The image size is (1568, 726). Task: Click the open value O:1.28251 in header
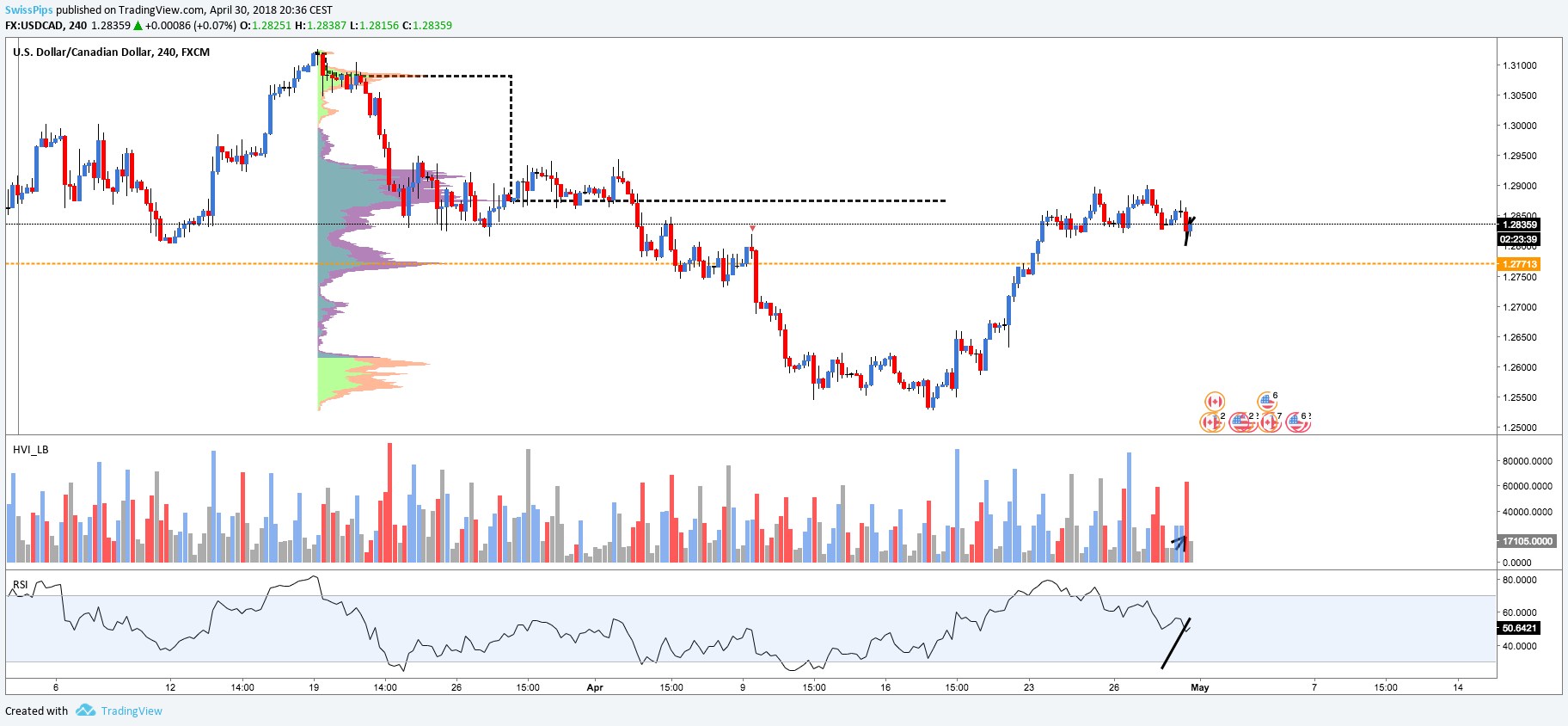coord(266,26)
